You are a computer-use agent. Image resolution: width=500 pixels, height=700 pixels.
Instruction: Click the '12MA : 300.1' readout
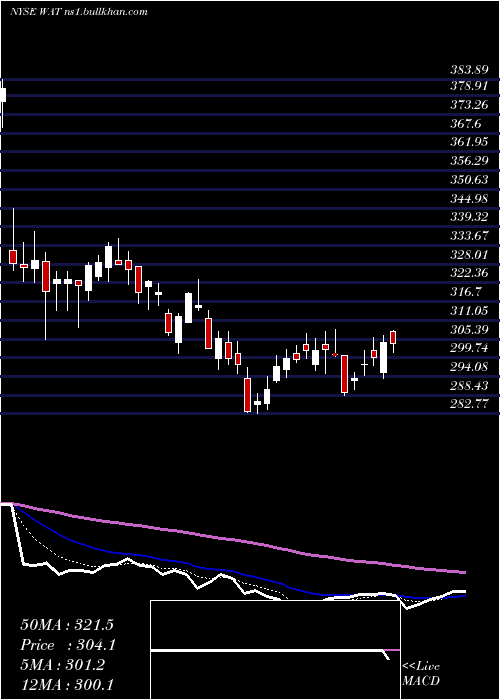pyautogui.click(x=67, y=684)
